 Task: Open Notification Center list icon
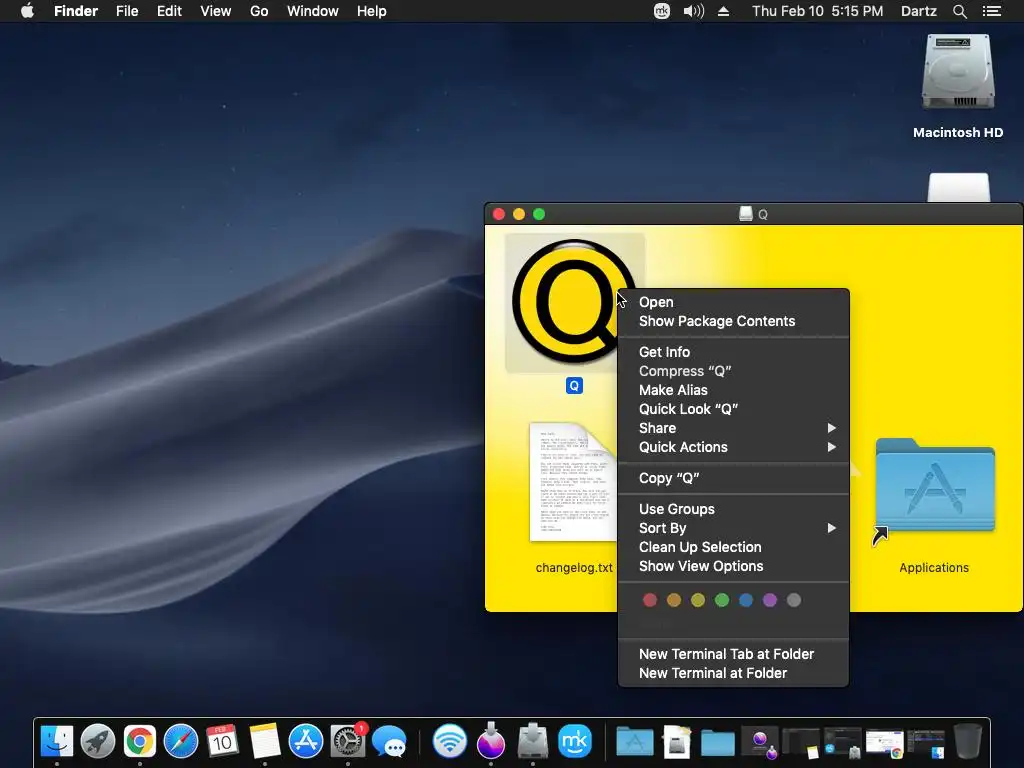(x=992, y=11)
